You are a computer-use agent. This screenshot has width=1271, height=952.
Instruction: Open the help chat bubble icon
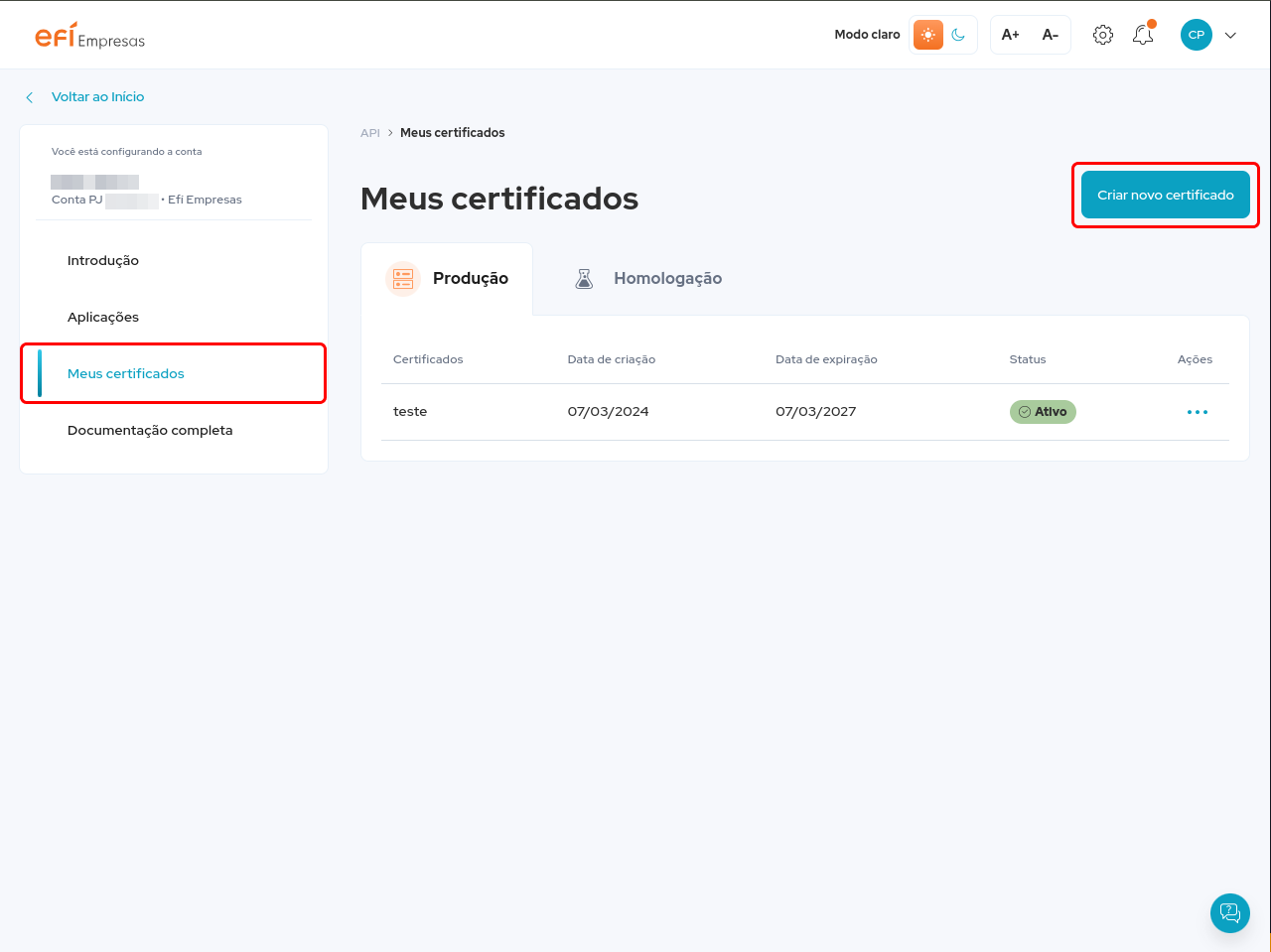(1230, 913)
